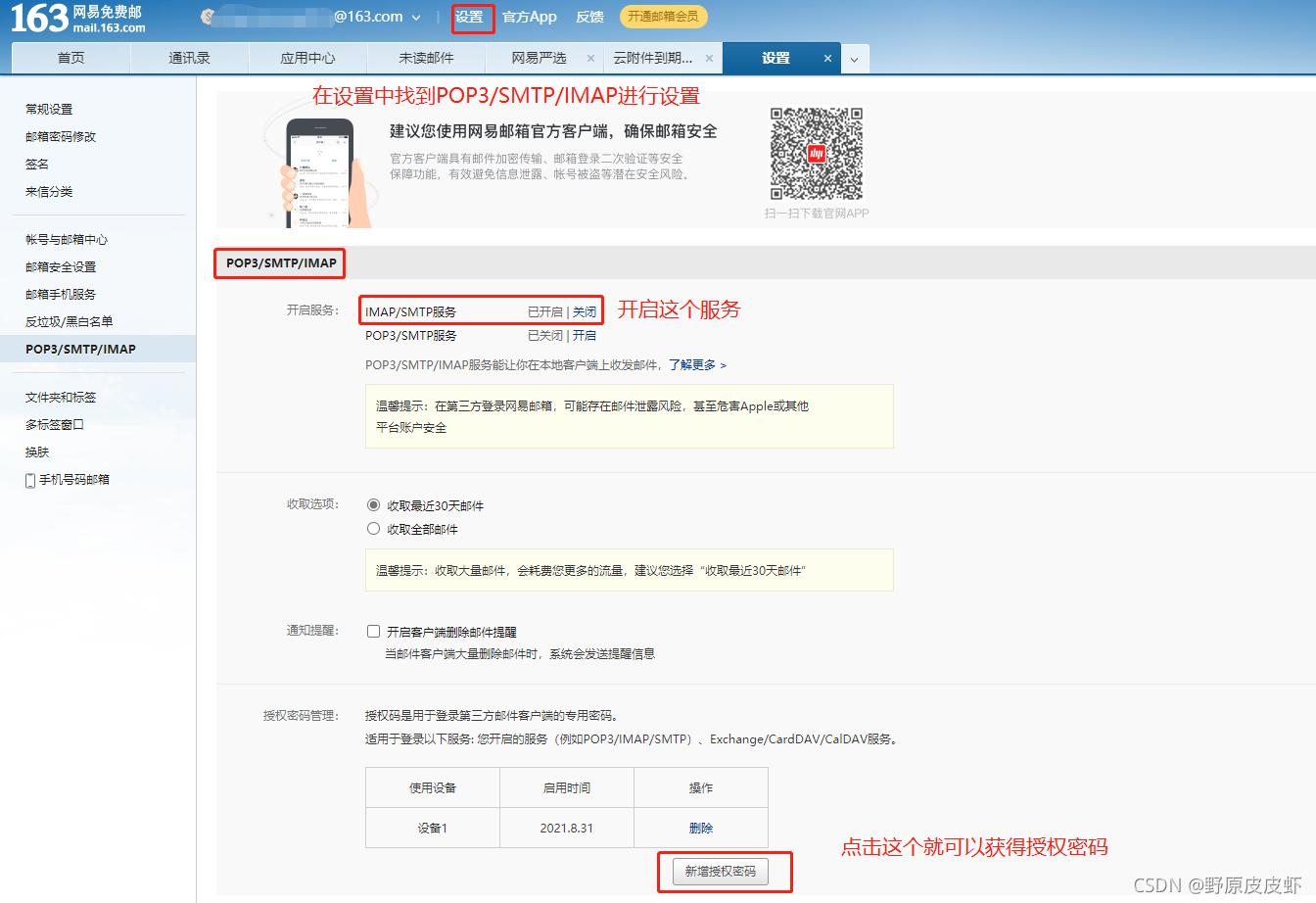Open 换肤 in the sidebar

tap(37, 452)
